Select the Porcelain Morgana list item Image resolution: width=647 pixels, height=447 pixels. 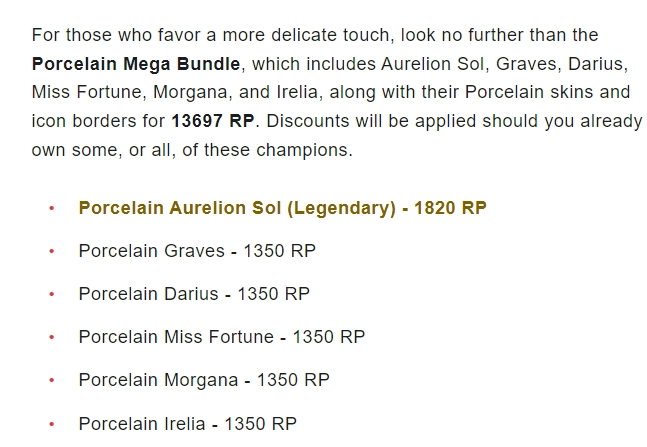tap(158, 380)
